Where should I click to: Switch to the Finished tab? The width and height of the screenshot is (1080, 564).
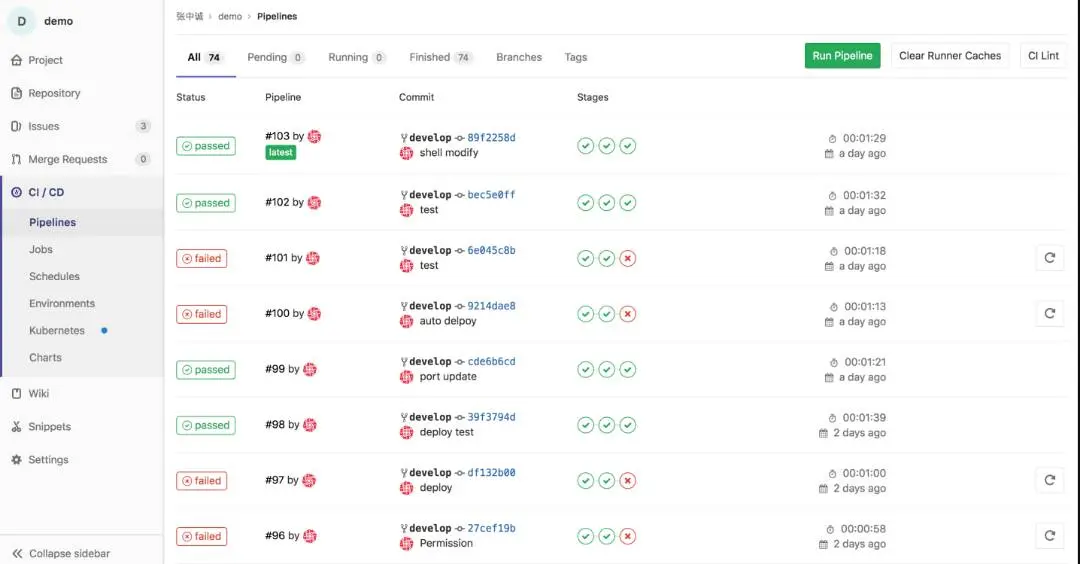tap(441, 57)
